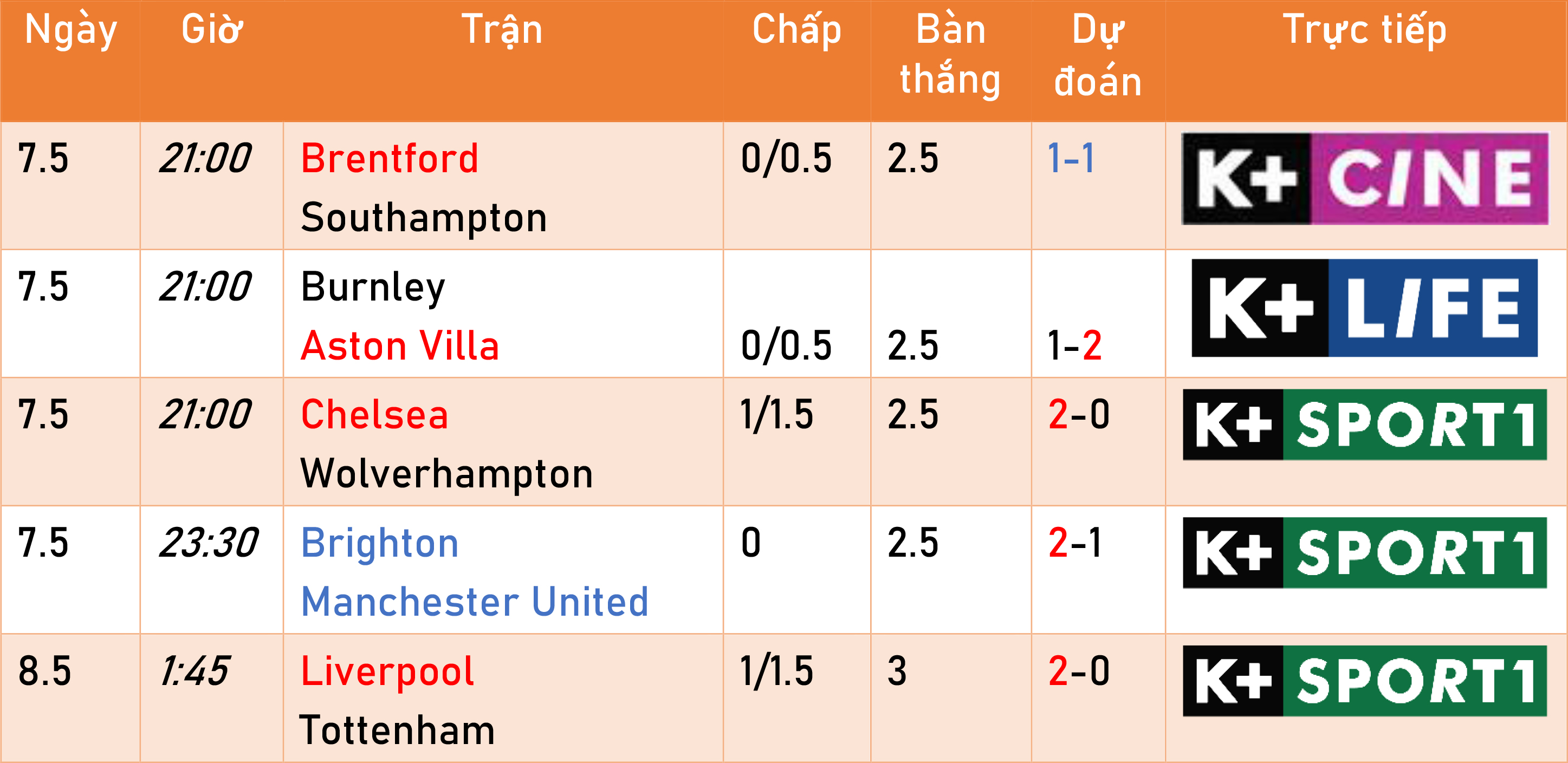Click the 23:30 kickoff time cell
The height and width of the screenshot is (763, 1568).
pos(209,543)
